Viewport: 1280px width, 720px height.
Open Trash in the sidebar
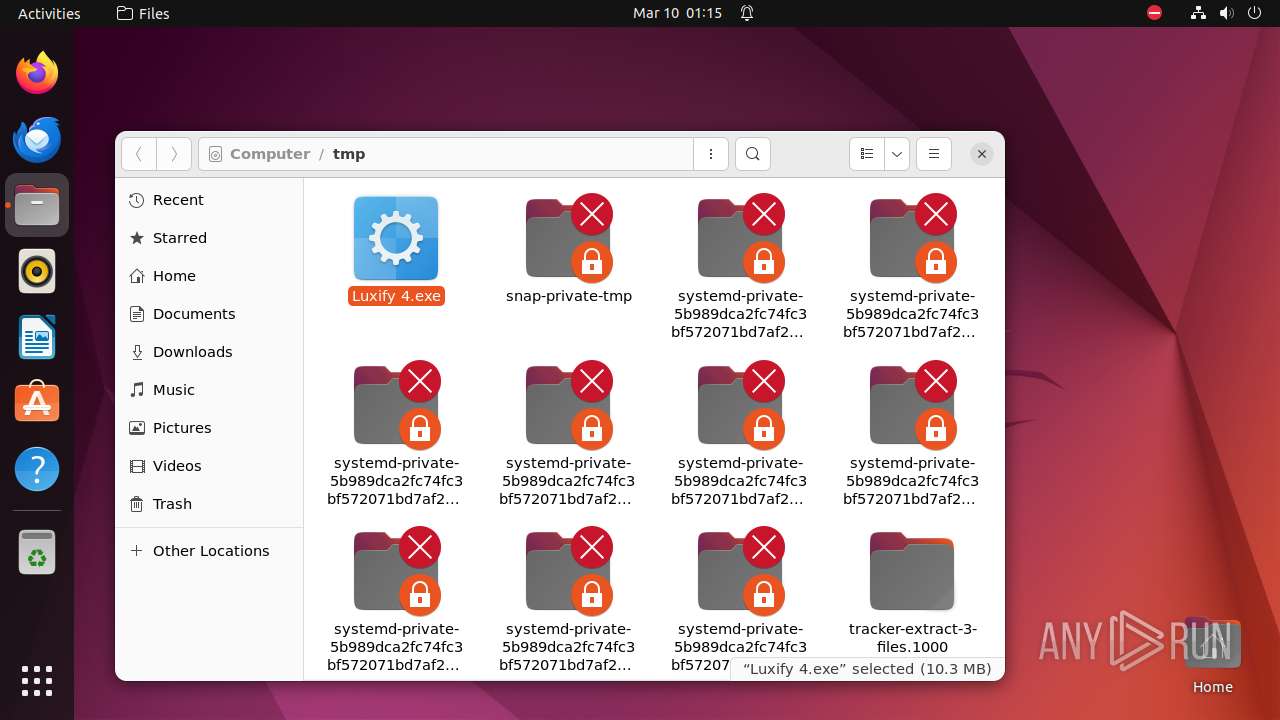click(x=209, y=504)
